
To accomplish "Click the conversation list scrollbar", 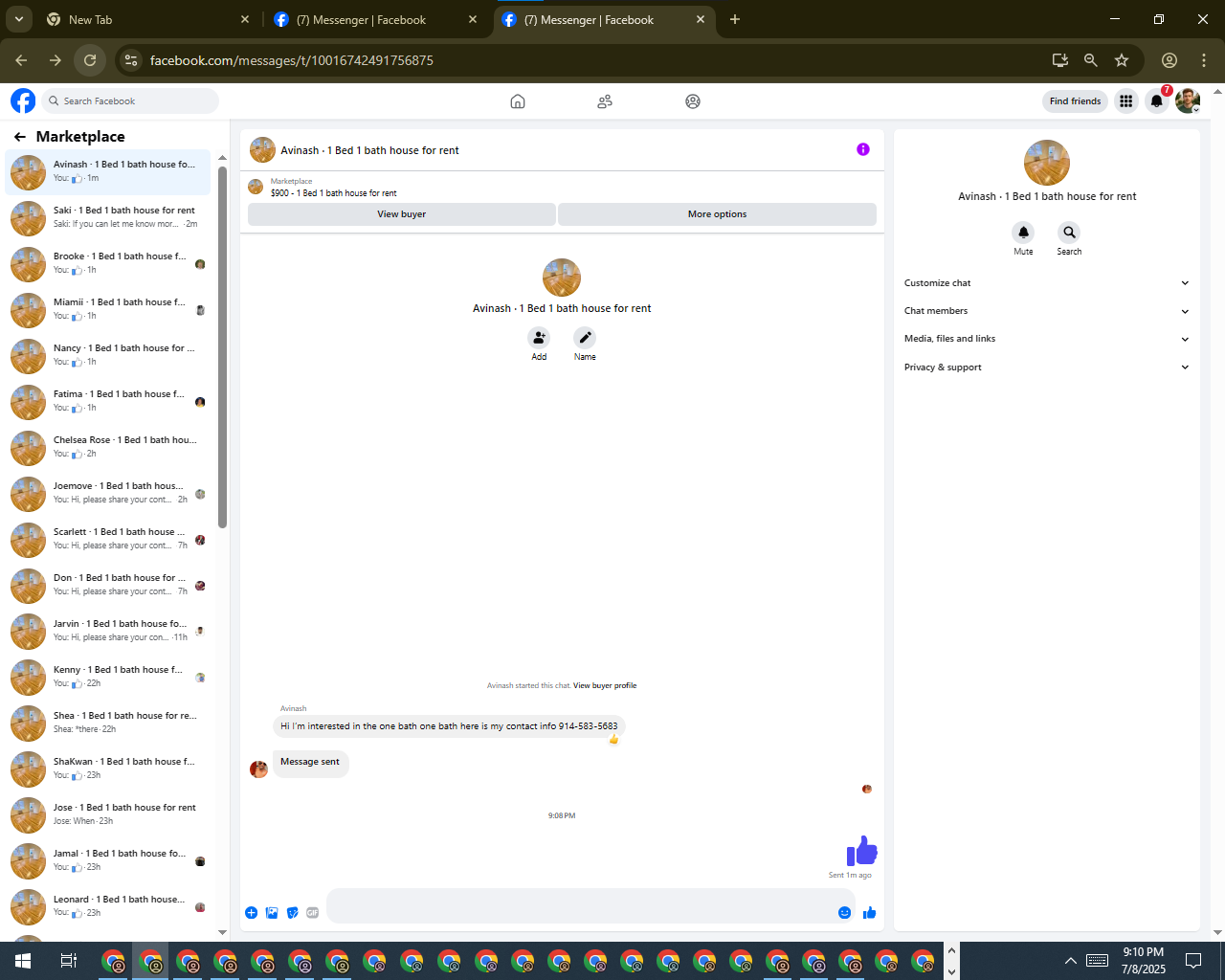I will (x=222, y=347).
